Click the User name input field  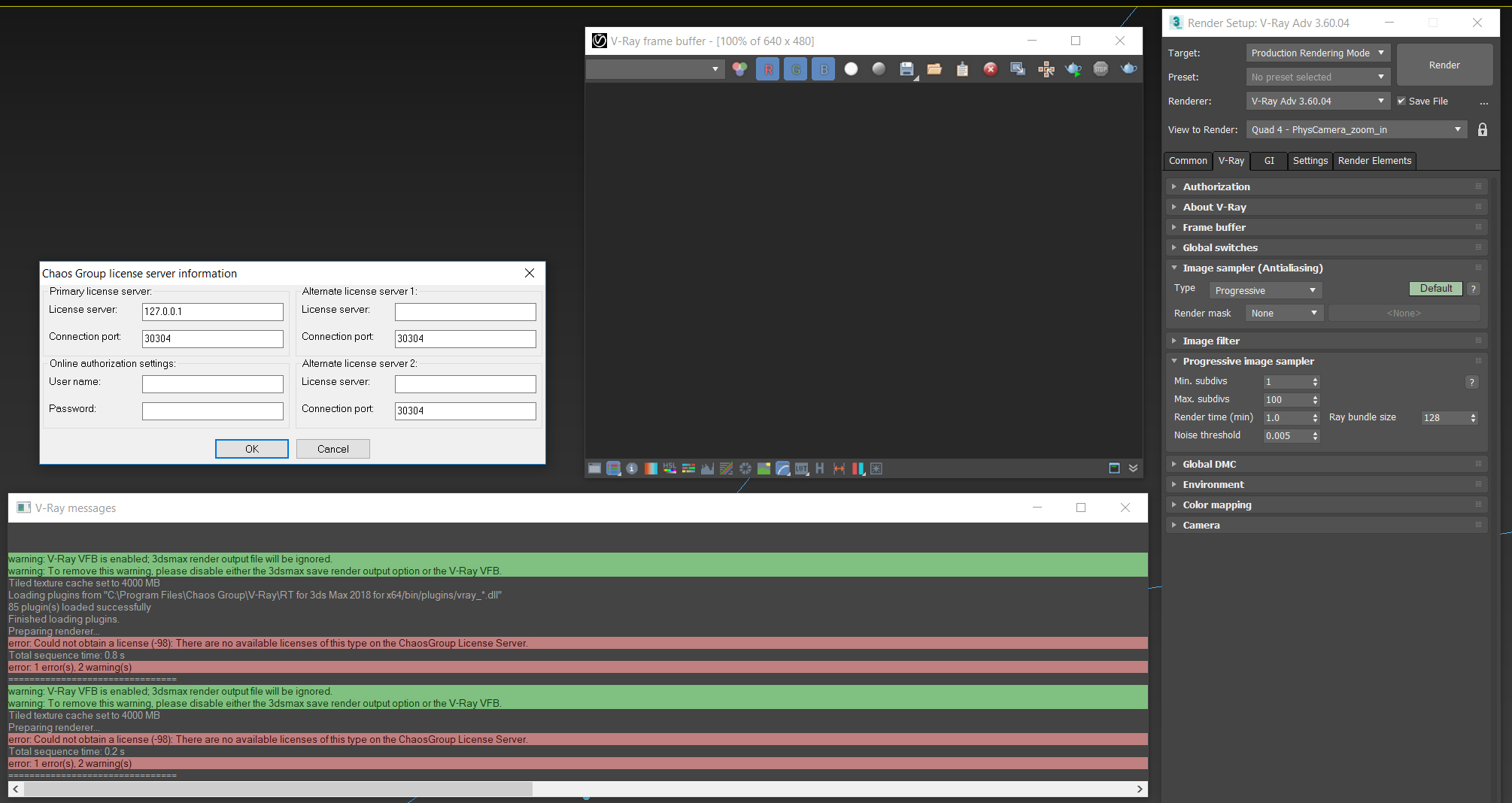tap(213, 383)
